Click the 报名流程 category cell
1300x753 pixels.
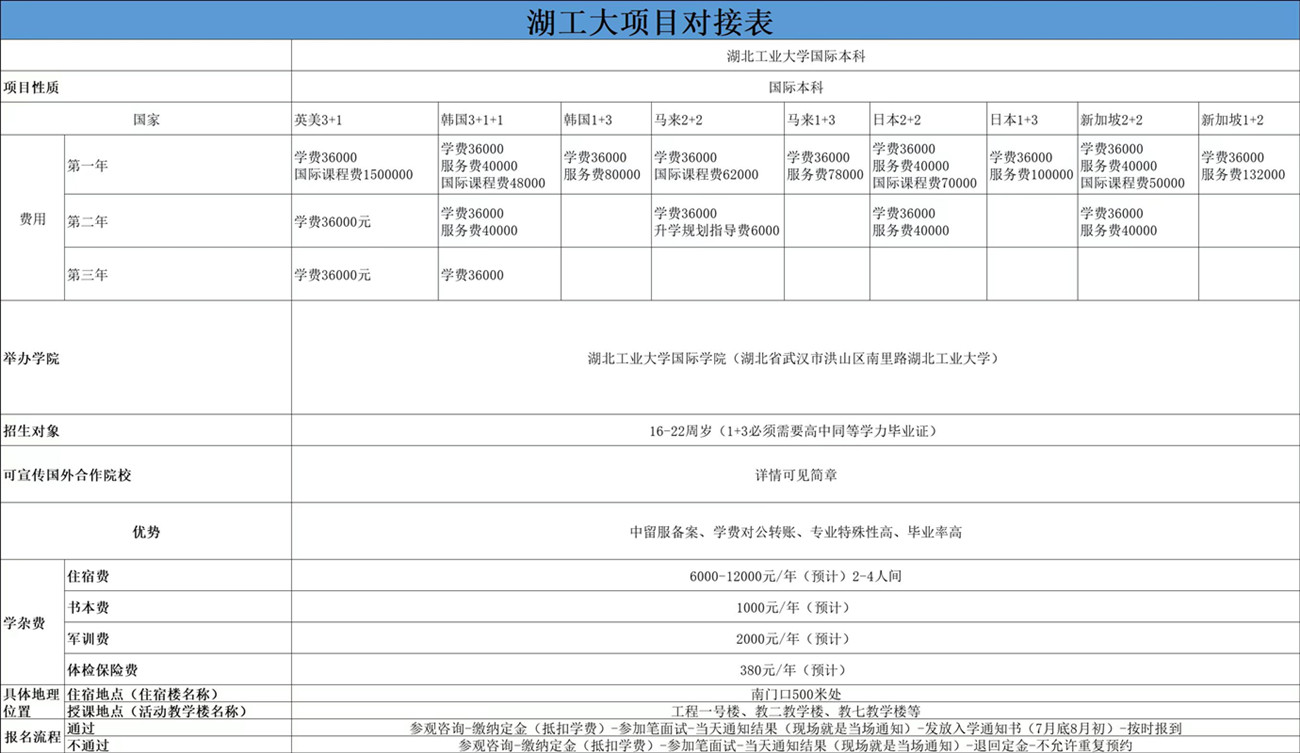click(32, 736)
